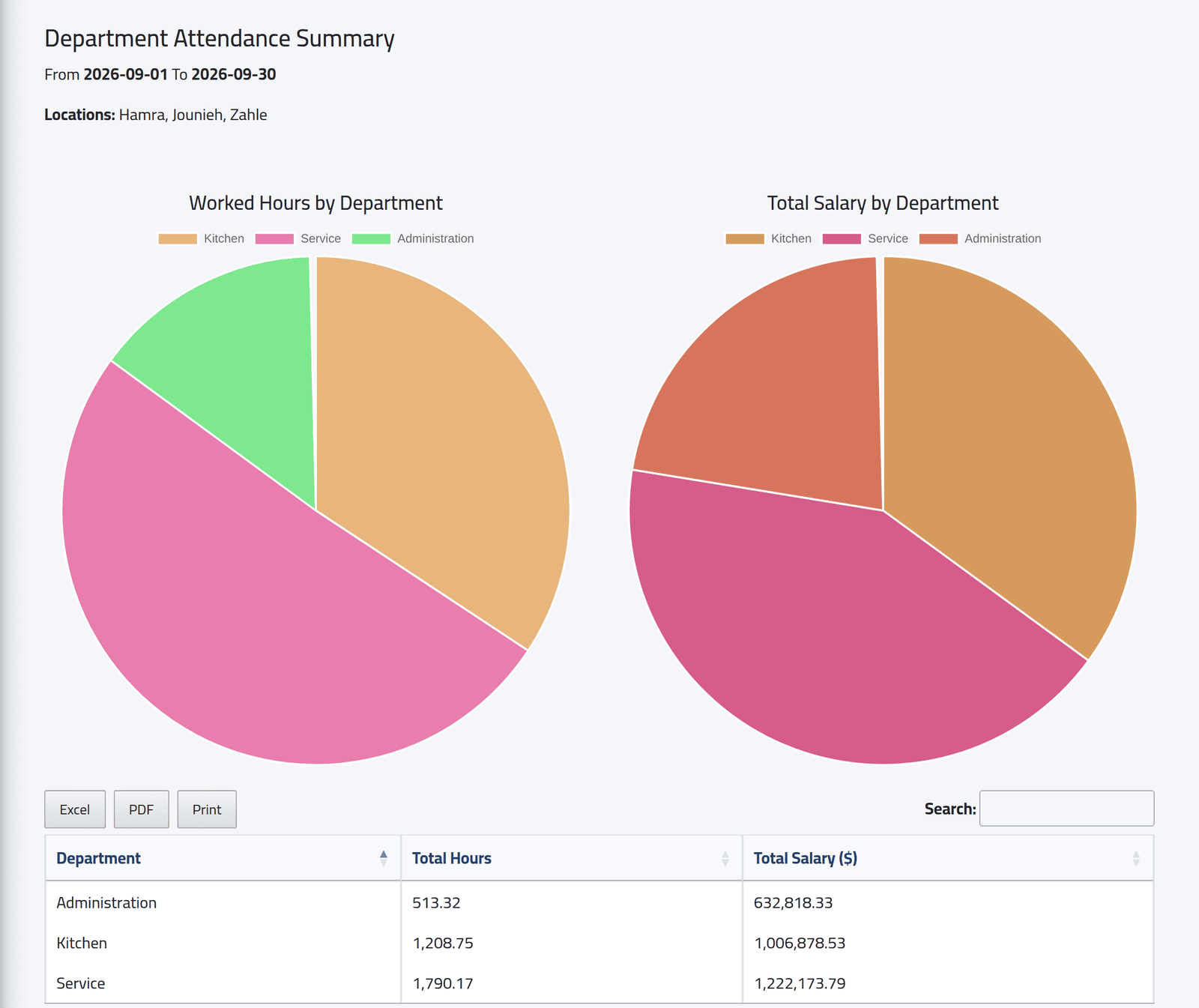The height and width of the screenshot is (1008, 1199).
Task: Select the 513.32 total hours value
Action: [436, 902]
